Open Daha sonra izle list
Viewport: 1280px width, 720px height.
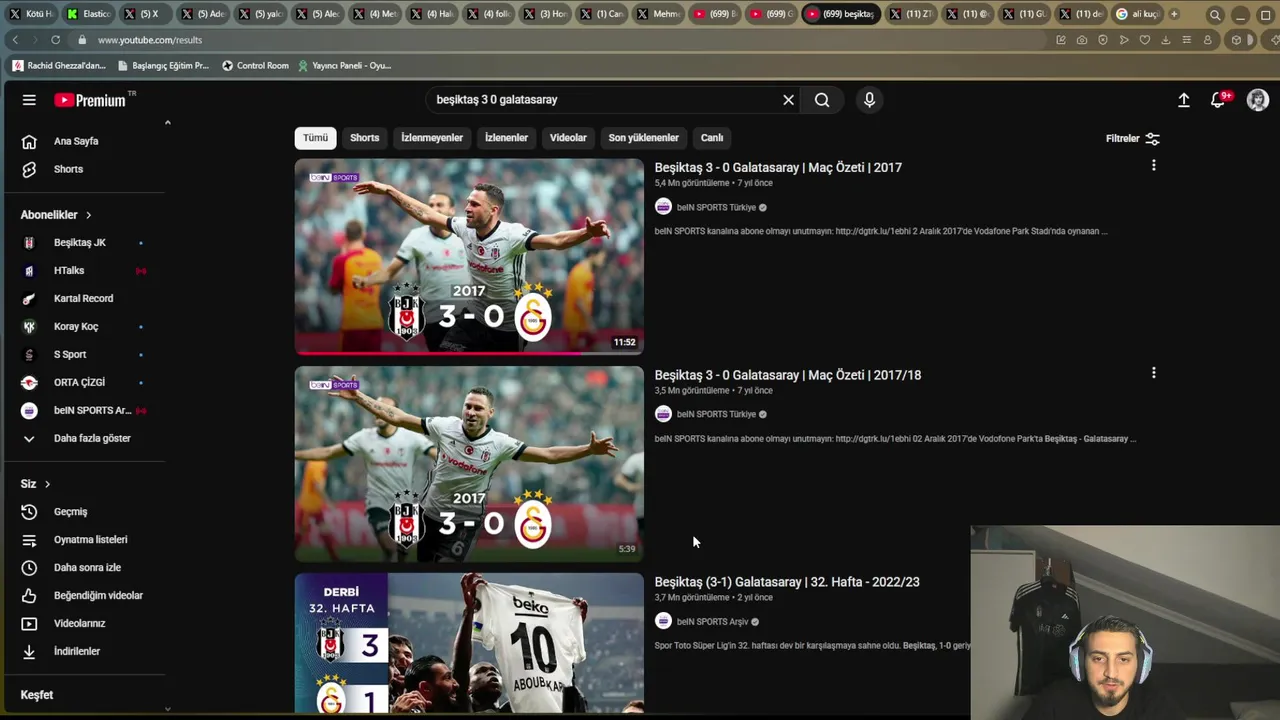[x=85, y=568]
